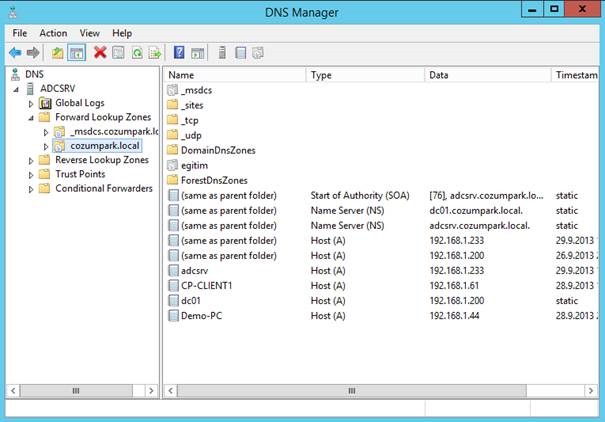The height and width of the screenshot is (422, 605).
Task: Click the Refresh toolbar icon
Action: [137, 52]
